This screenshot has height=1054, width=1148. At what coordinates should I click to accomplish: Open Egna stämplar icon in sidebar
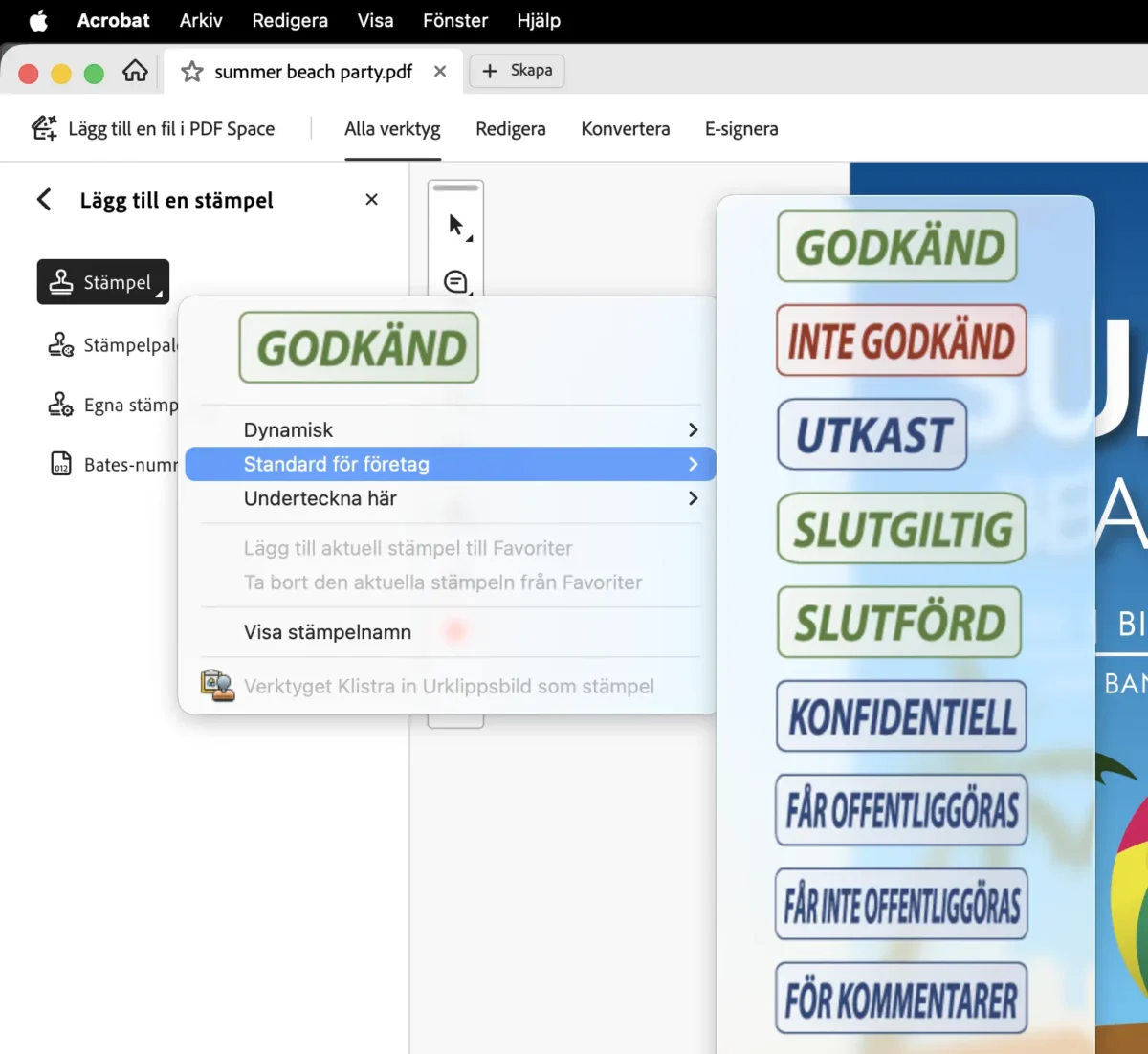61,405
